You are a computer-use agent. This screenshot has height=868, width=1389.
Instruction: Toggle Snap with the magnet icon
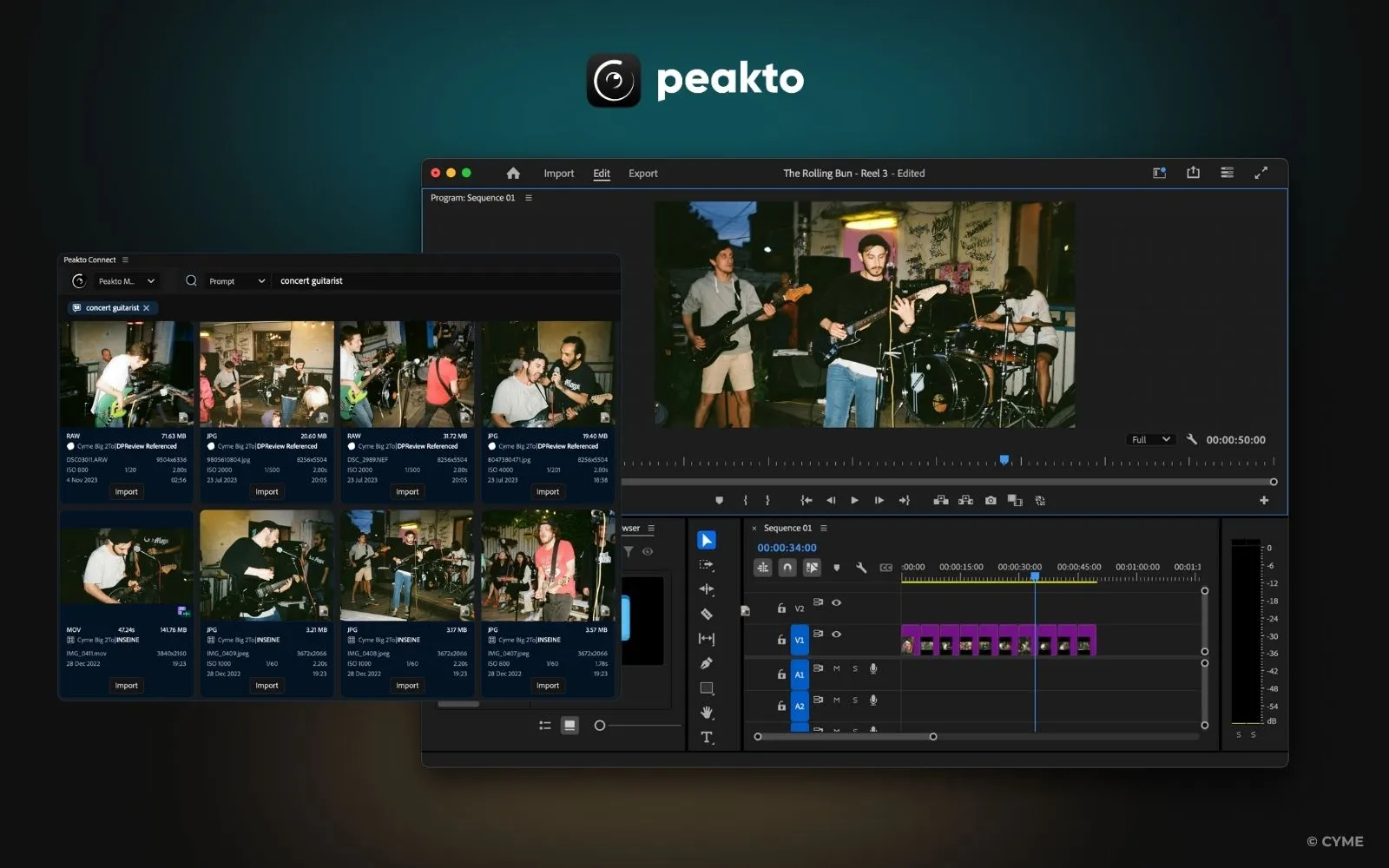(x=787, y=567)
